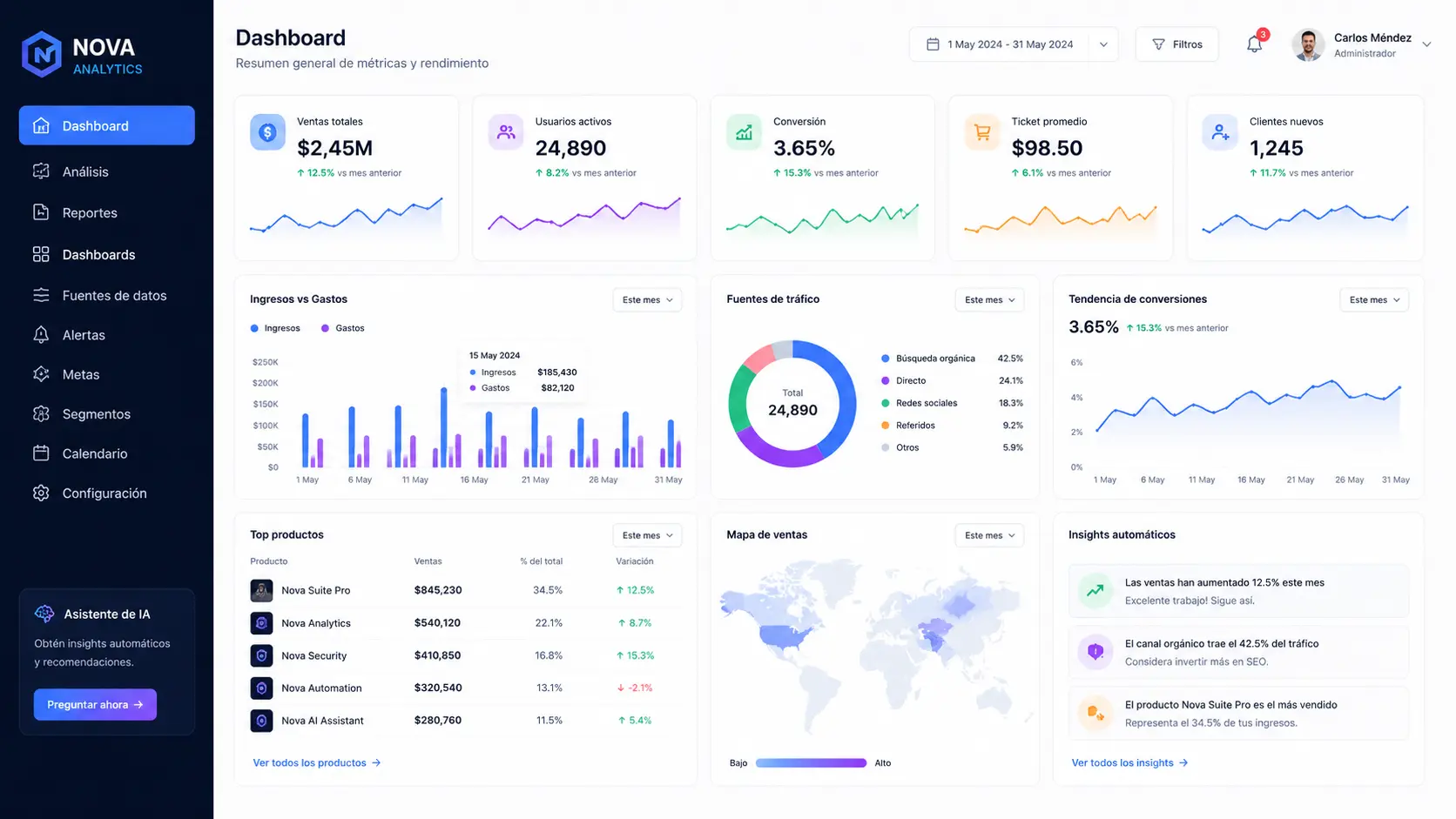This screenshot has width=1456, height=819.
Task: Click the Preguntar ahora button
Action: (95, 705)
